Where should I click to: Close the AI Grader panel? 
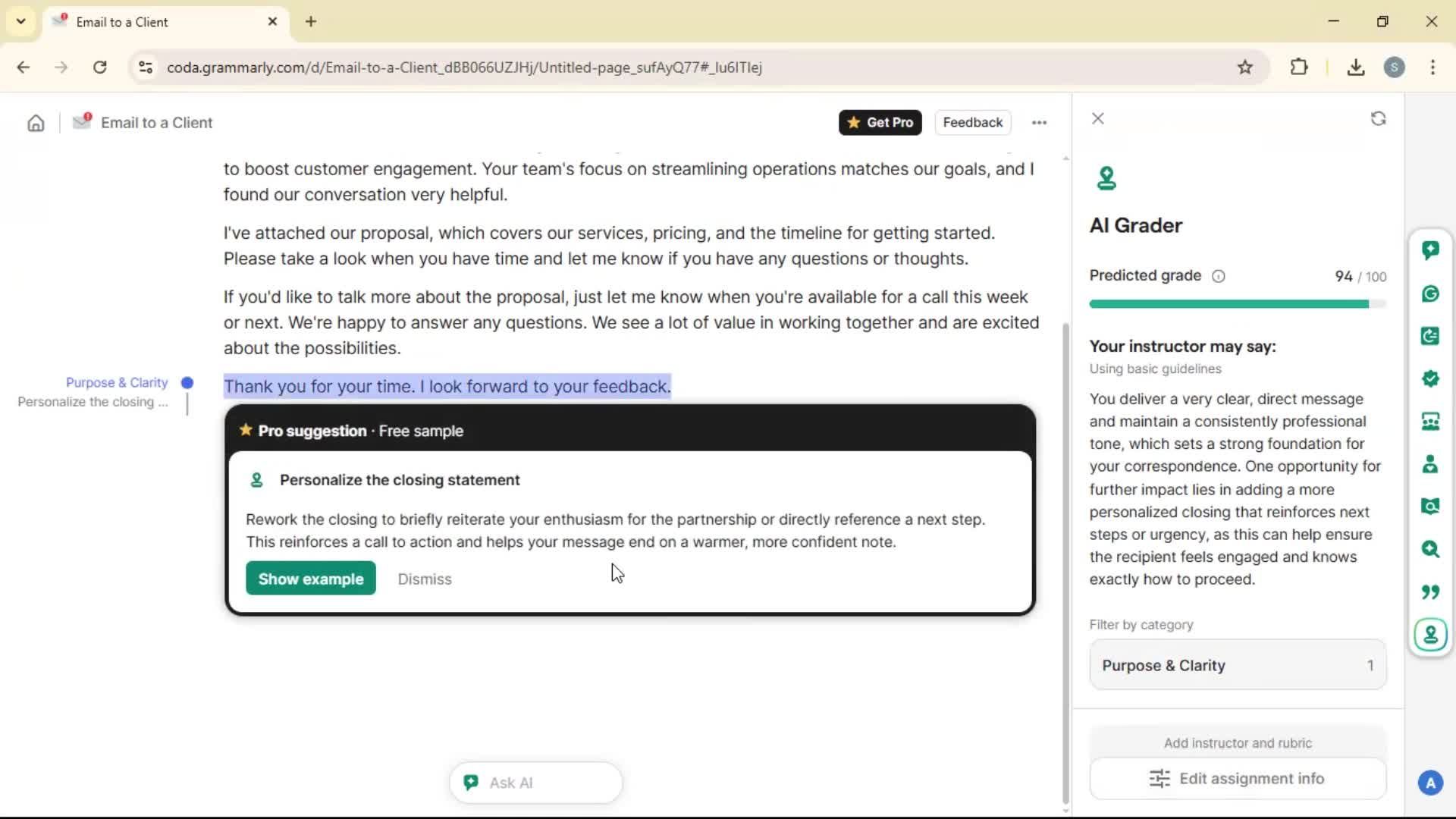click(1097, 119)
